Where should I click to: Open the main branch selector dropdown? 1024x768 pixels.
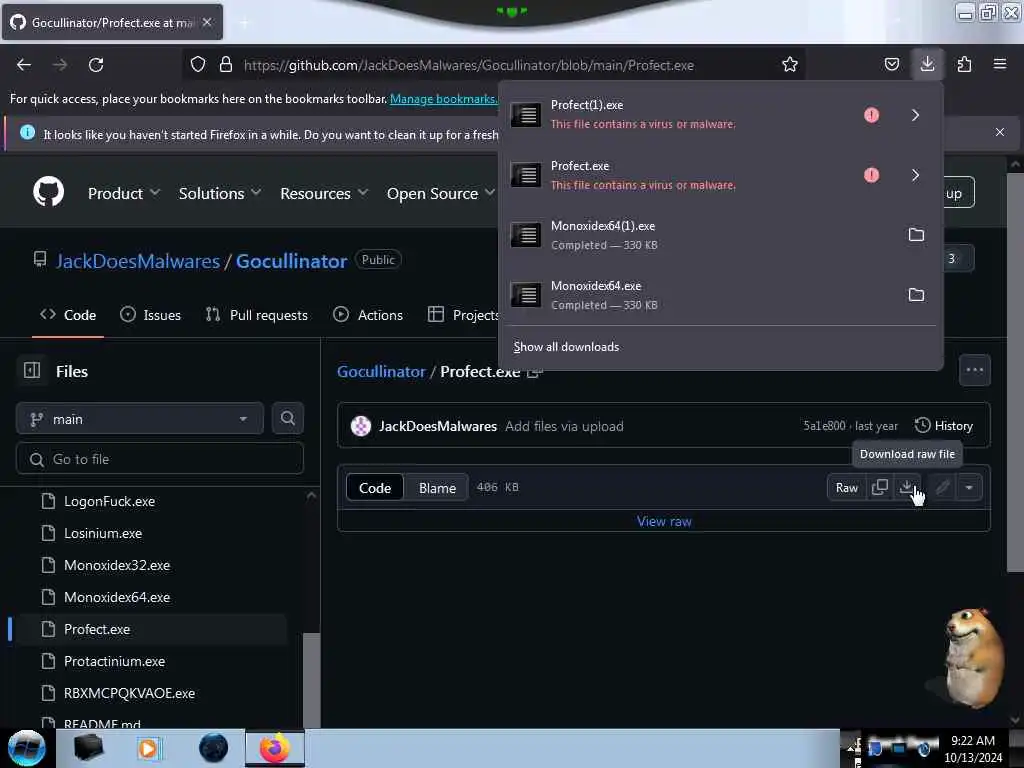click(x=140, y=419)
